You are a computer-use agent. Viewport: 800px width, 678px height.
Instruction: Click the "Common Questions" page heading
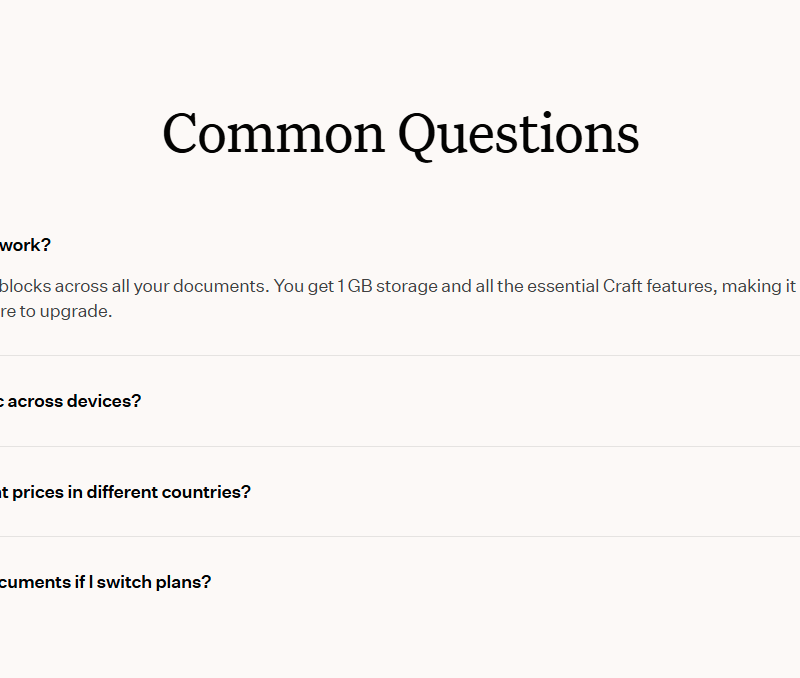click(x=400, y=134)
